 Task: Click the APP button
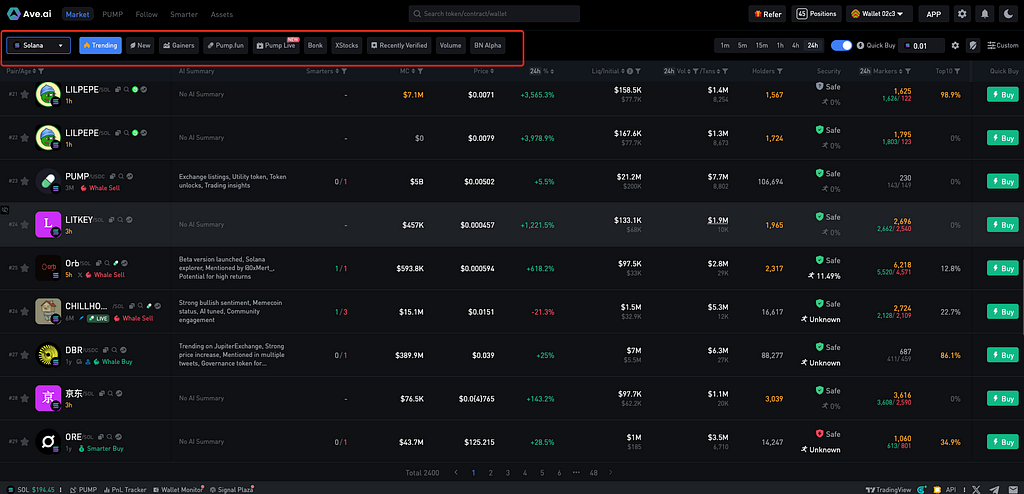point(933,14)
